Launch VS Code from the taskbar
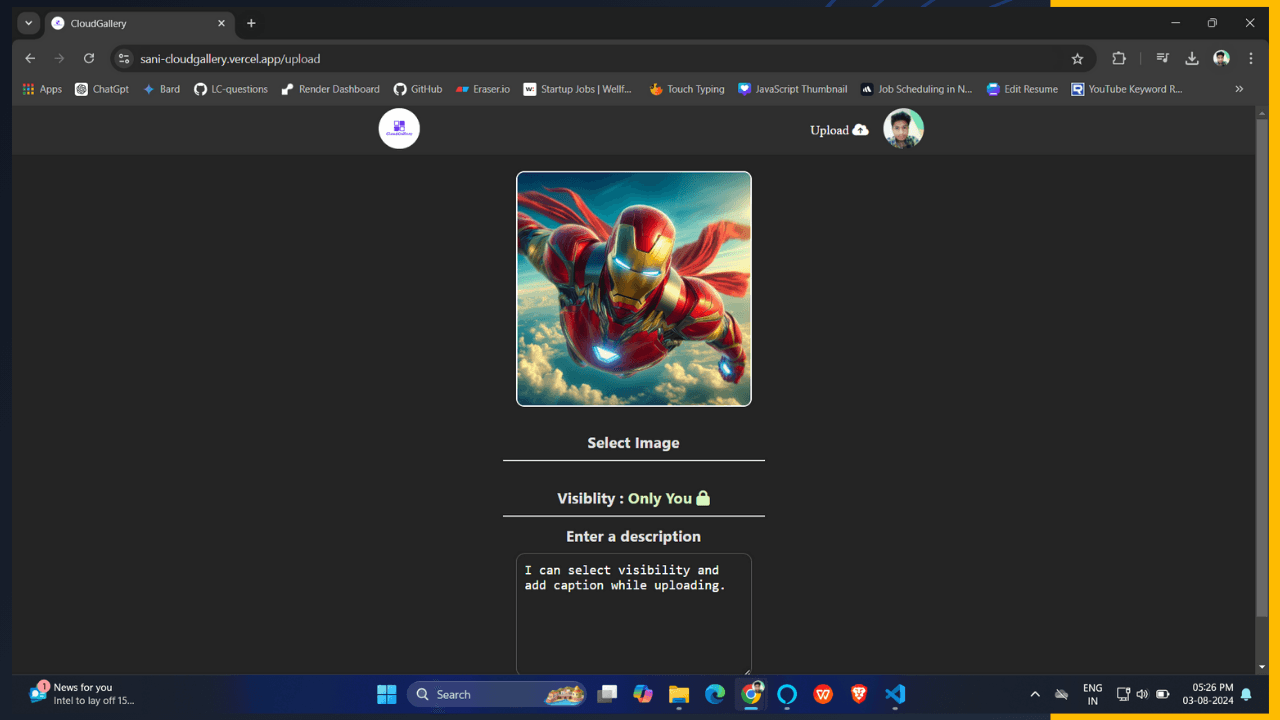Viewport: 1280px width, 720px height. [x=894, y=694]
